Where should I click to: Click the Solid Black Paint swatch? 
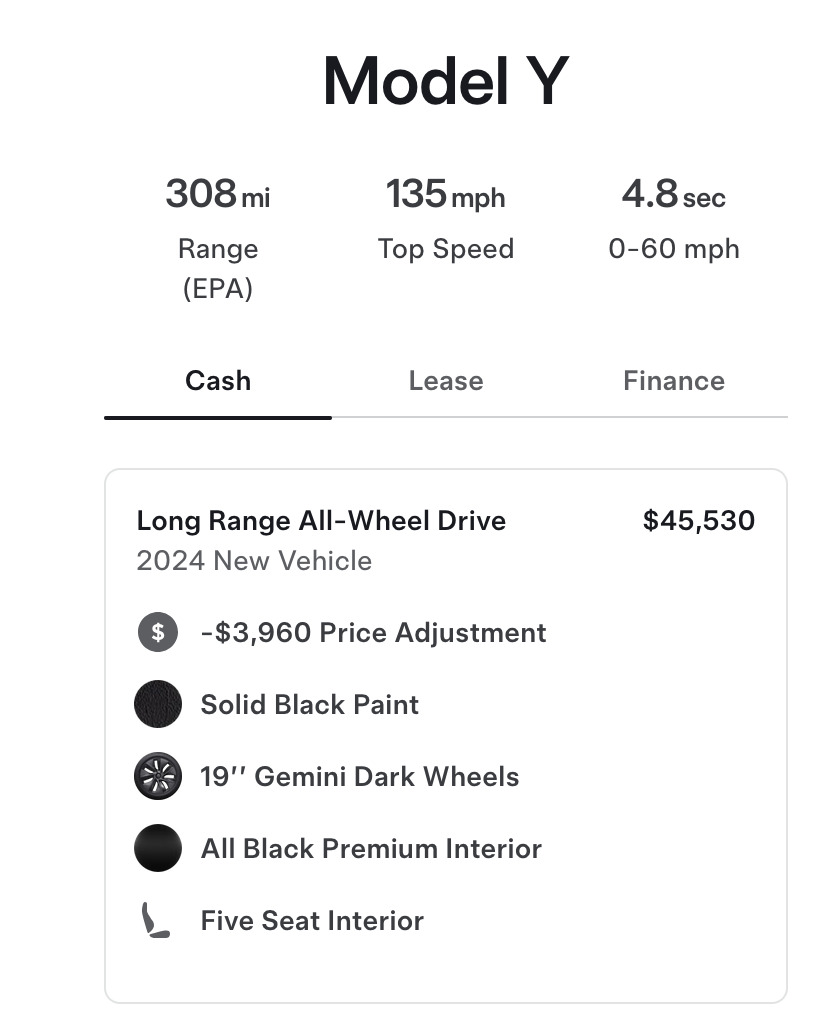point(158,704)
